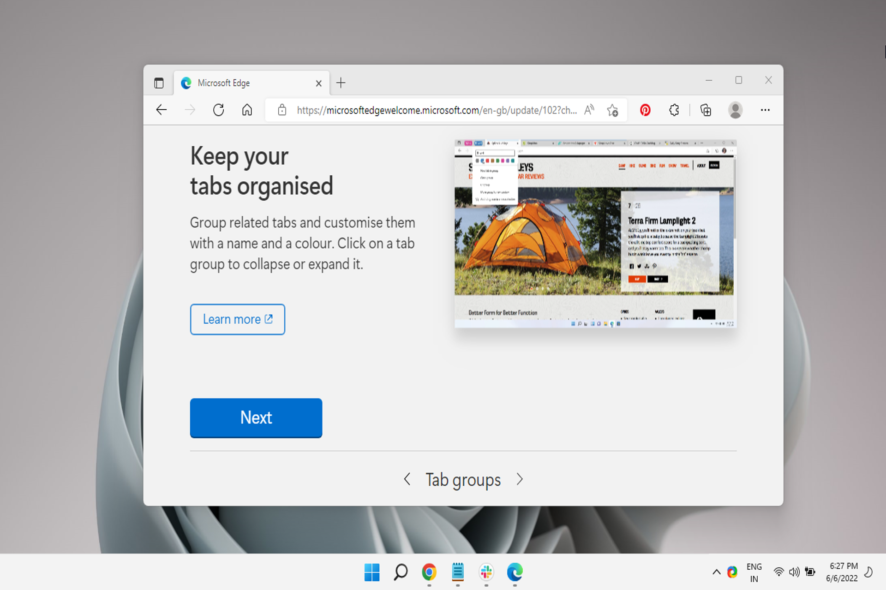Open Microsoft Edge taskbar icon

coord(515,572)
